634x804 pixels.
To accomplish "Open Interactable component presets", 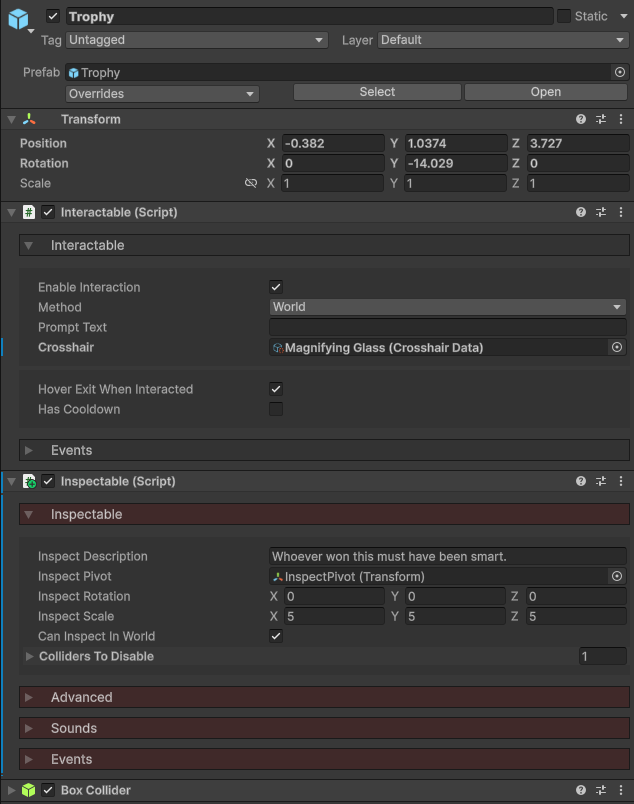I will [x=601, y=212].
